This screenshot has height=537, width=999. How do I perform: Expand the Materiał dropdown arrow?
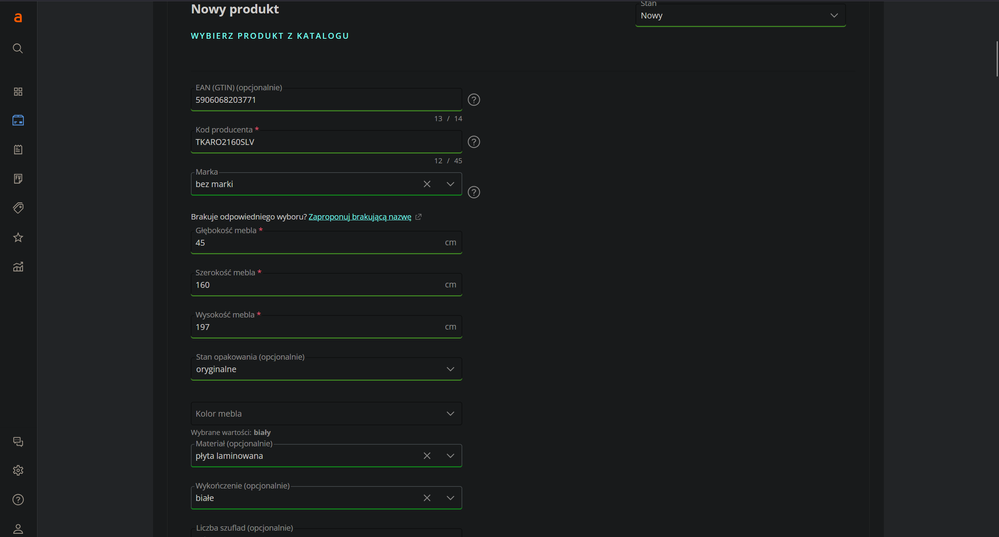point(450,456)
